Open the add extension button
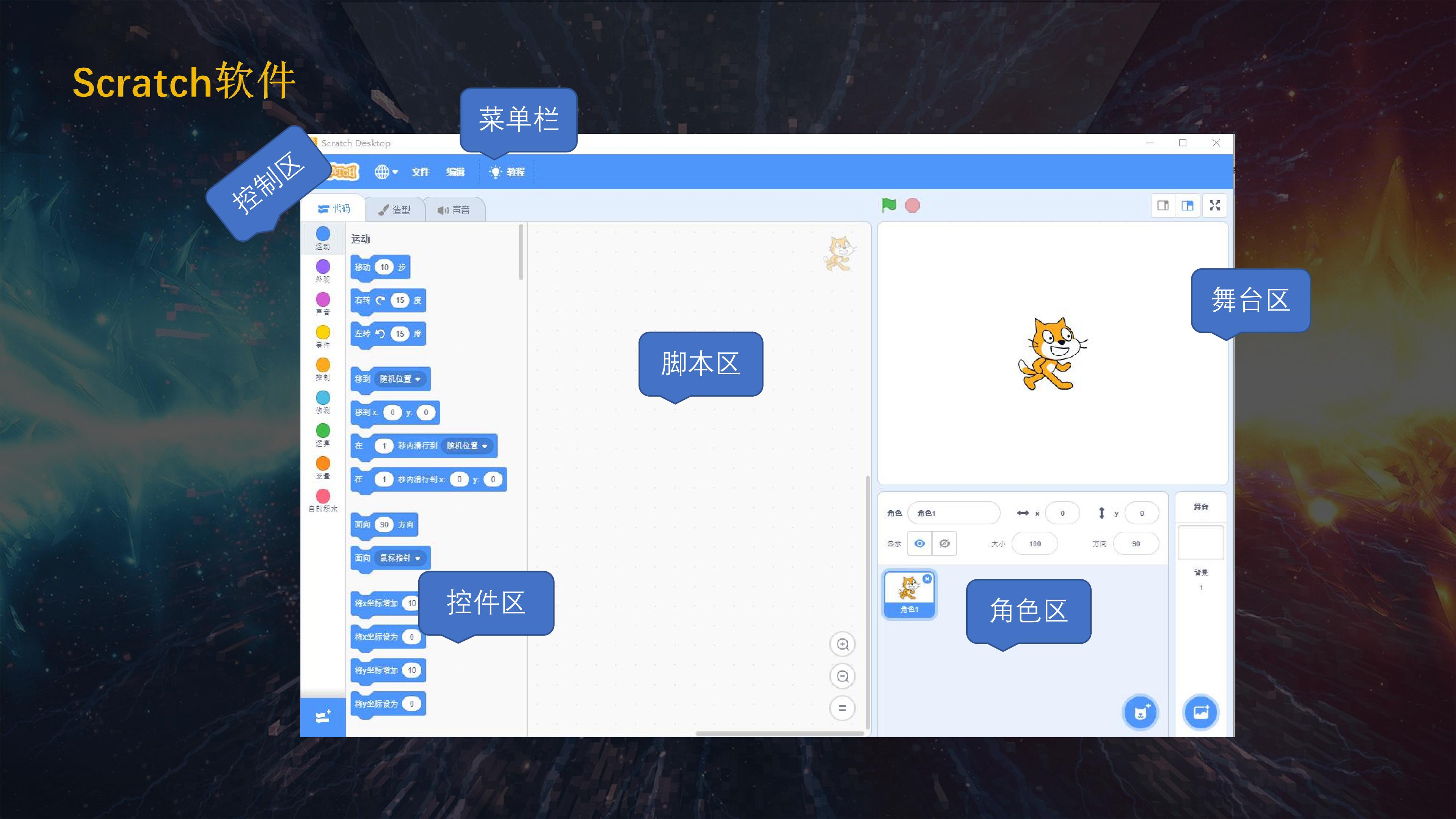This screenshot has height=819, width=1456. (323, 717)
